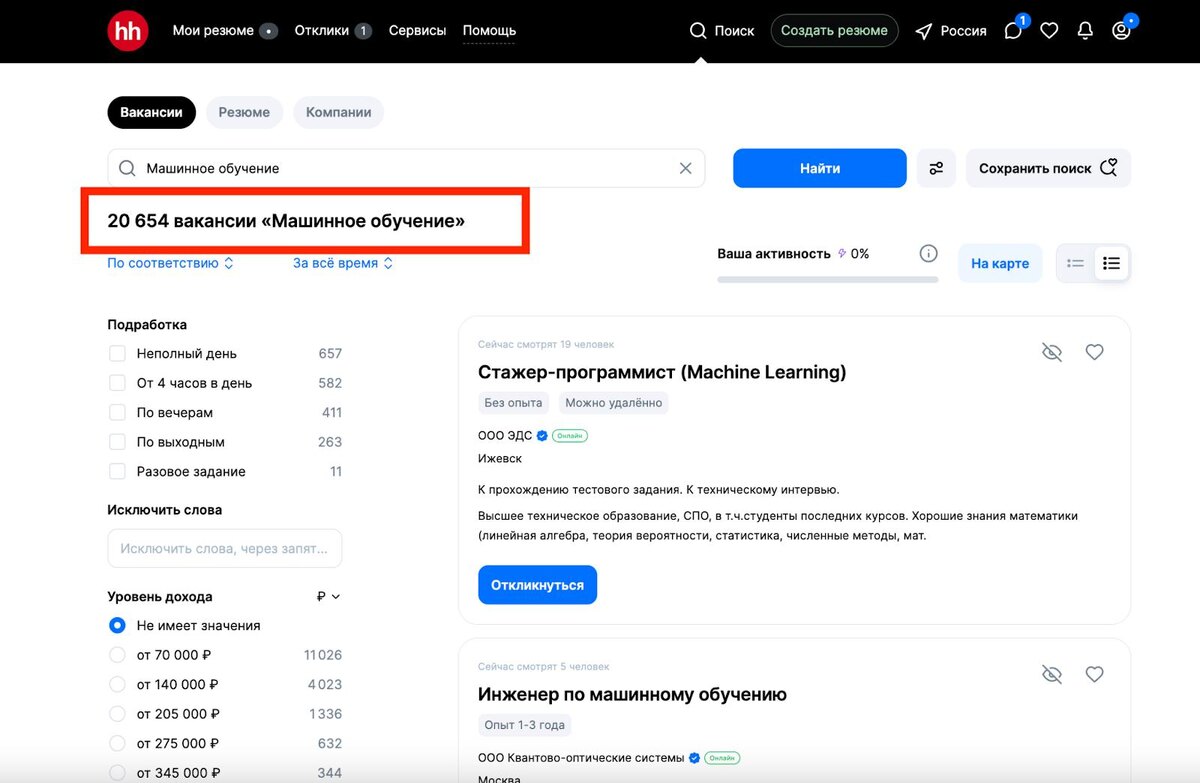Click verified badge next to ООО Квантово-оптические системы
Viewport: 1200px width, 783px height.
(x=694, y=757)
